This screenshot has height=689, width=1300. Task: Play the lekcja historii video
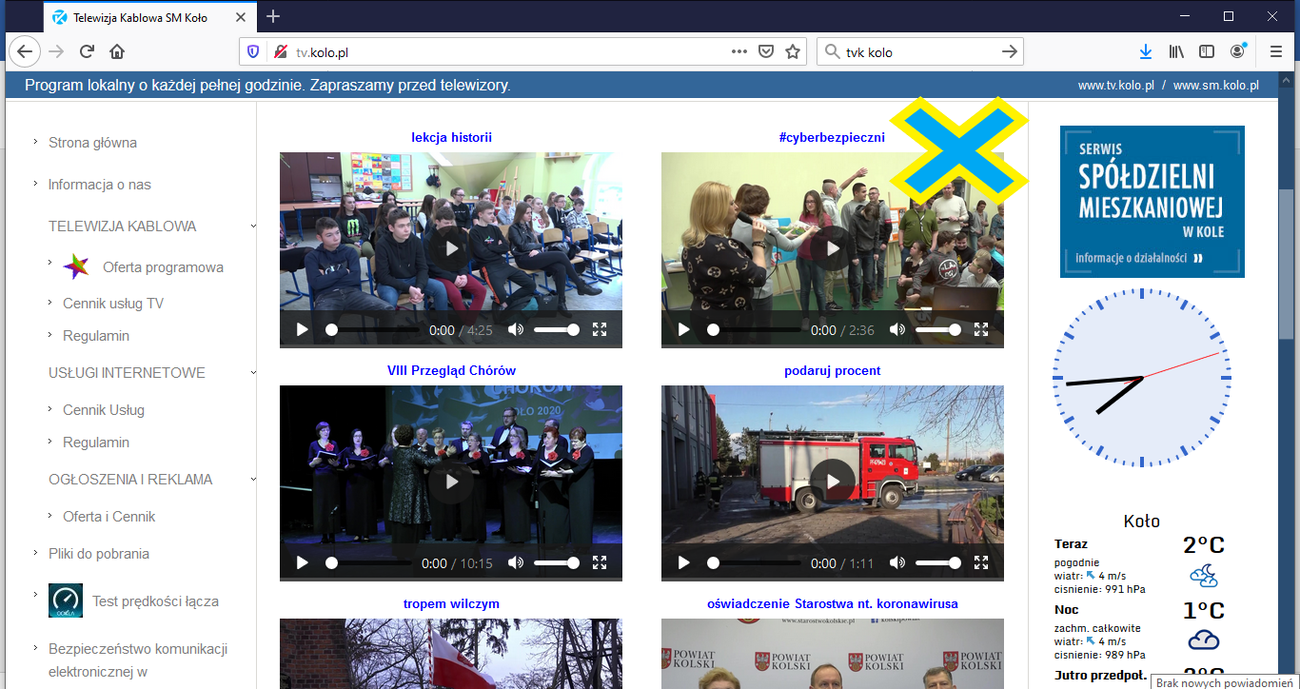point(302,329)
